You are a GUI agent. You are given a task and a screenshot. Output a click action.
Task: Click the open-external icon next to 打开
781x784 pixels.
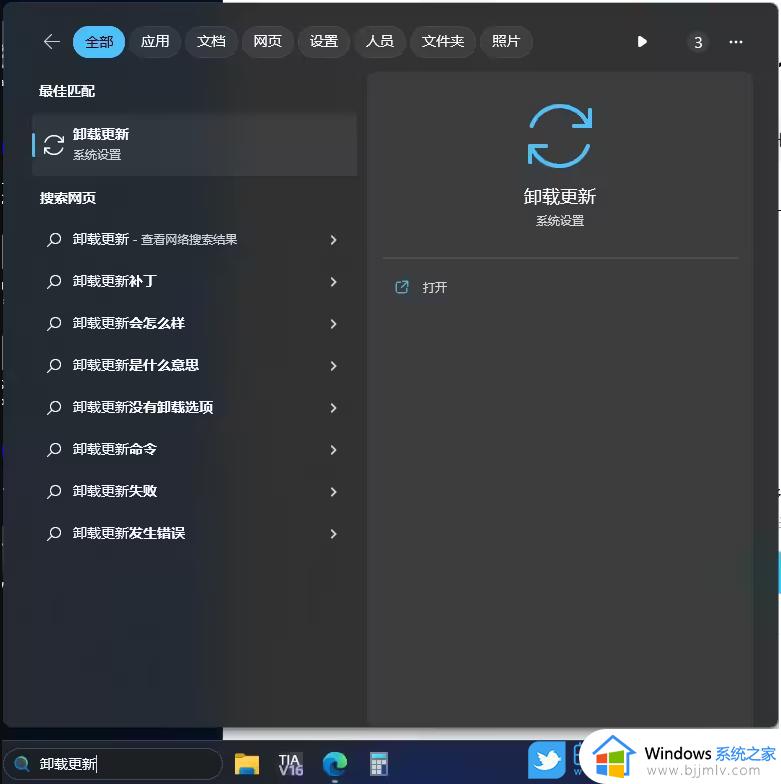[402, 287]
